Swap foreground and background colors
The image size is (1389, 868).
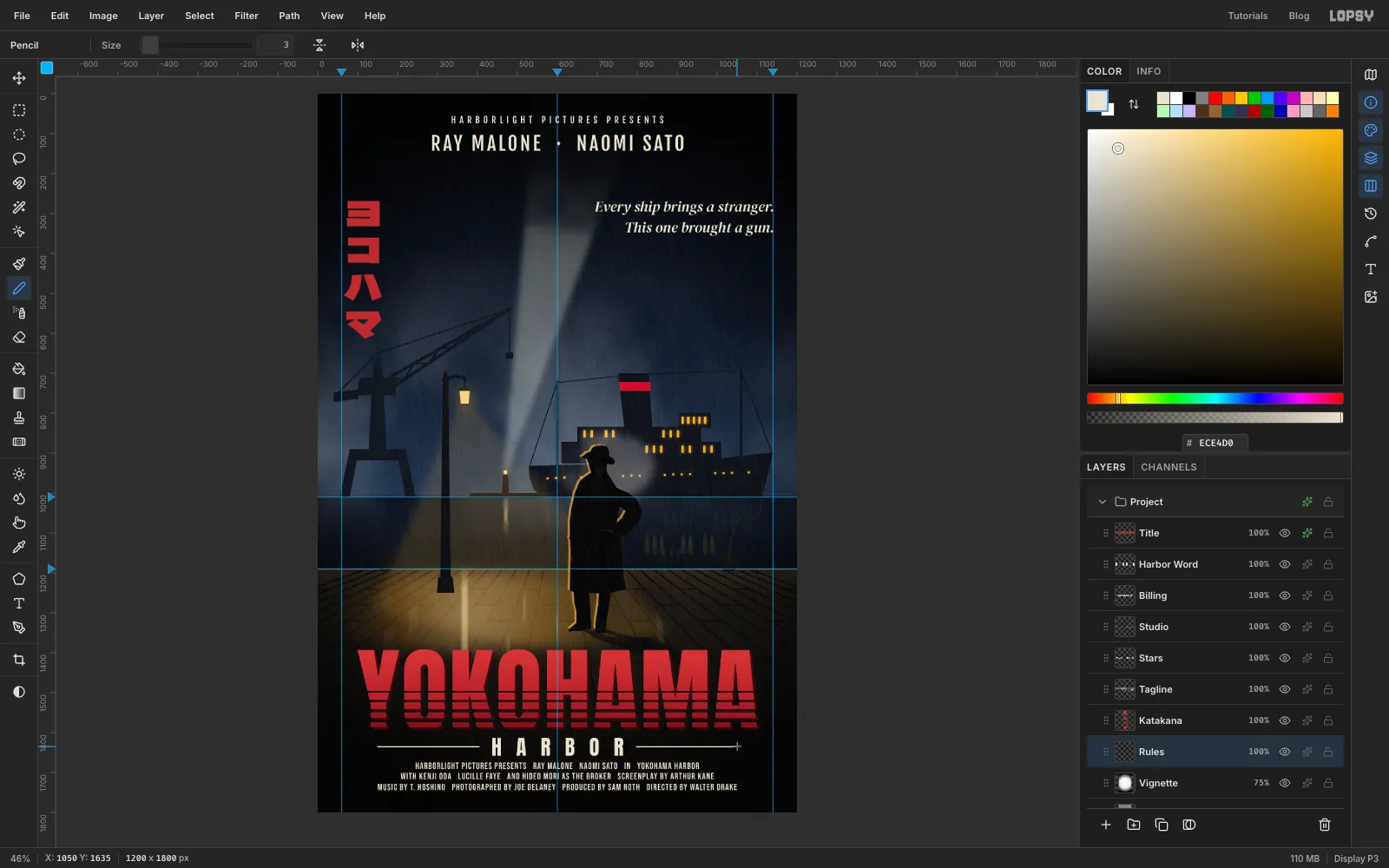1134,104
